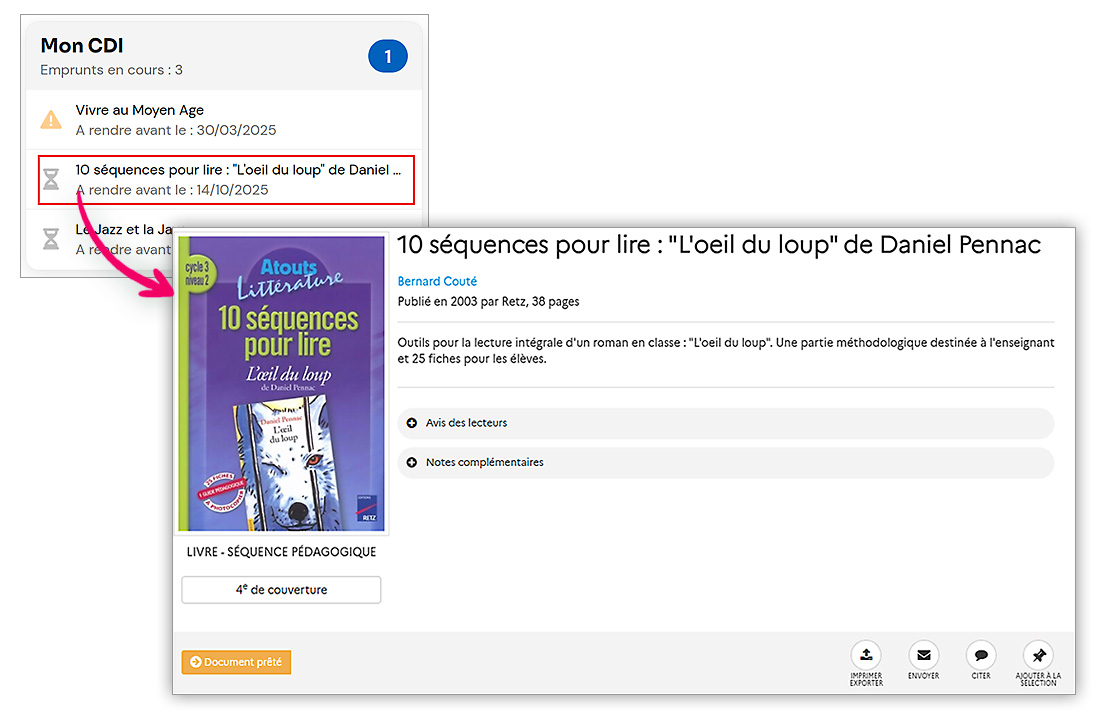Click the large book title heading
The image size is (1100, 724).
(718, 245)
